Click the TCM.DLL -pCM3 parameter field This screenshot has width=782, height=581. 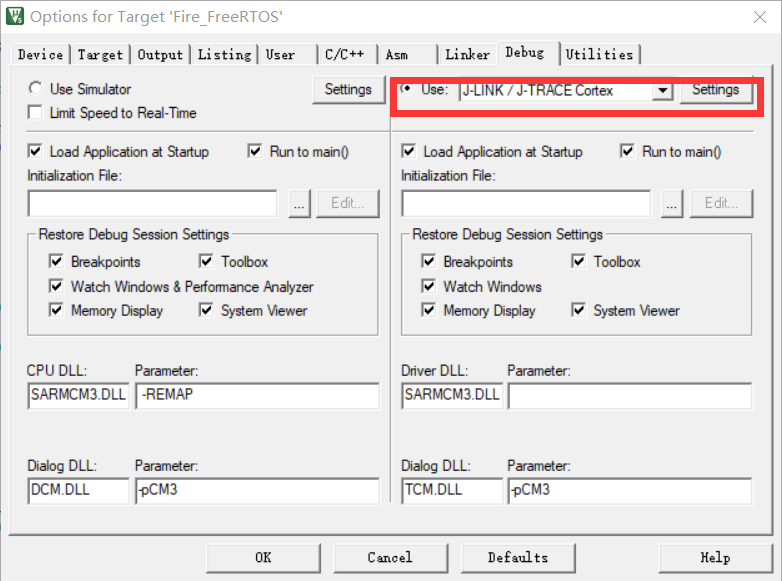coord(630,491)
